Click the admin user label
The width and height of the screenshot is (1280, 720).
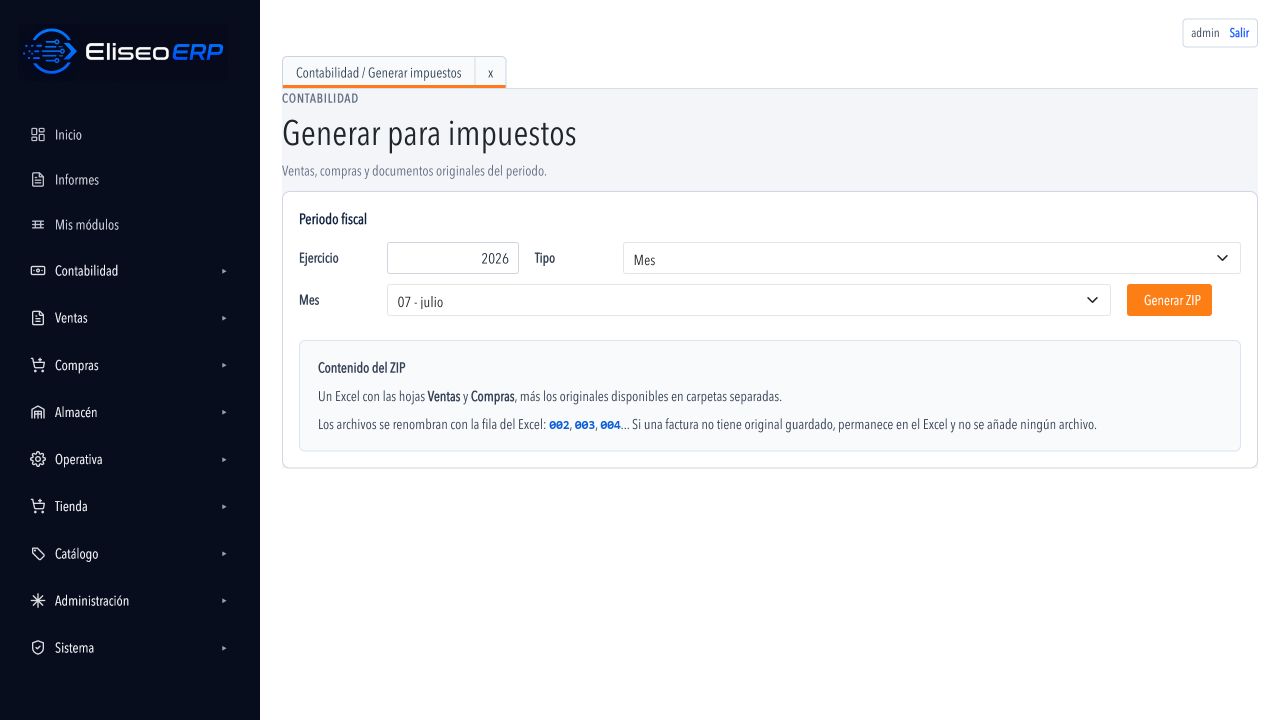(1205, 33)
